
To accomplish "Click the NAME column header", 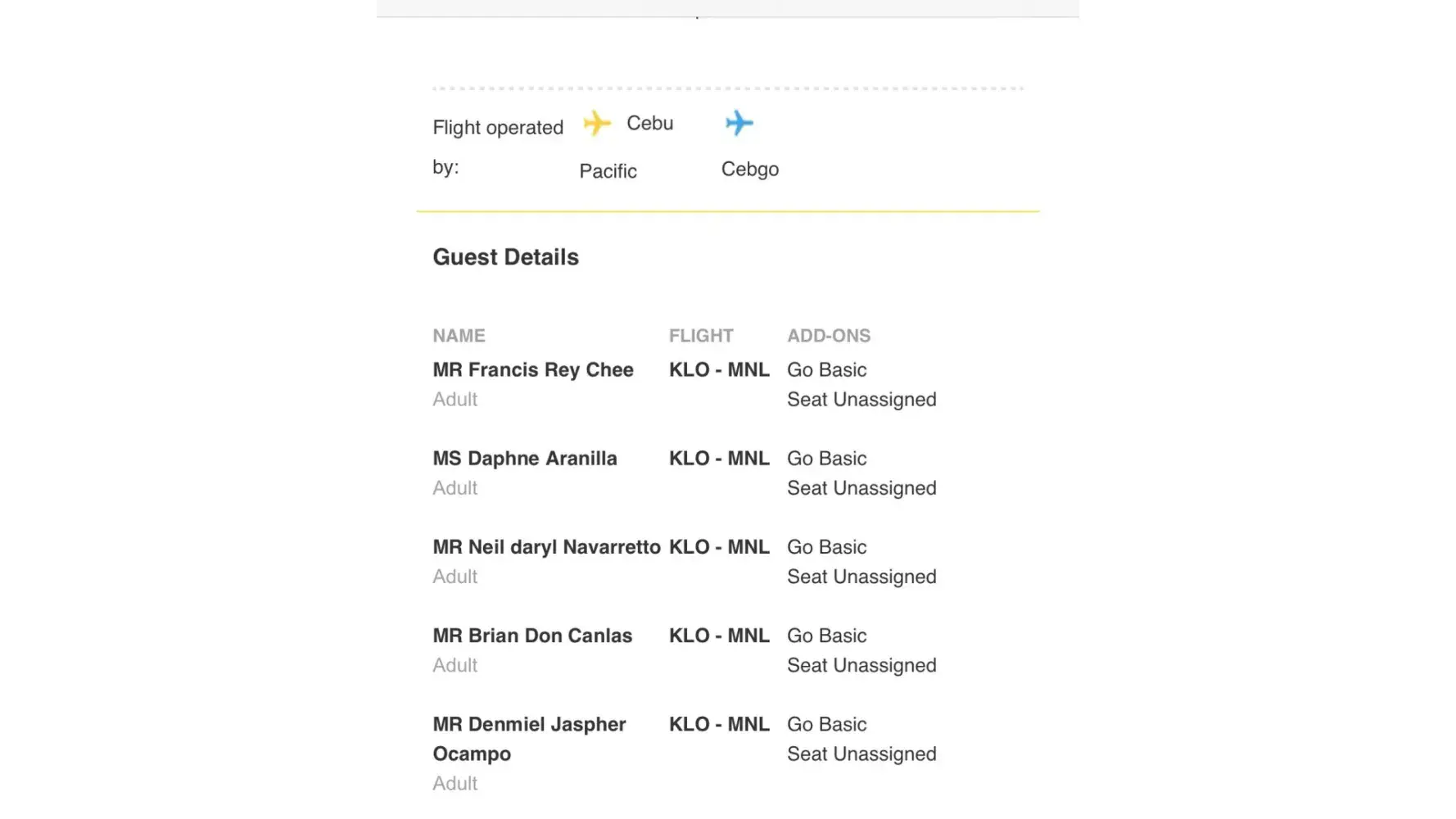I will (459, 336).
